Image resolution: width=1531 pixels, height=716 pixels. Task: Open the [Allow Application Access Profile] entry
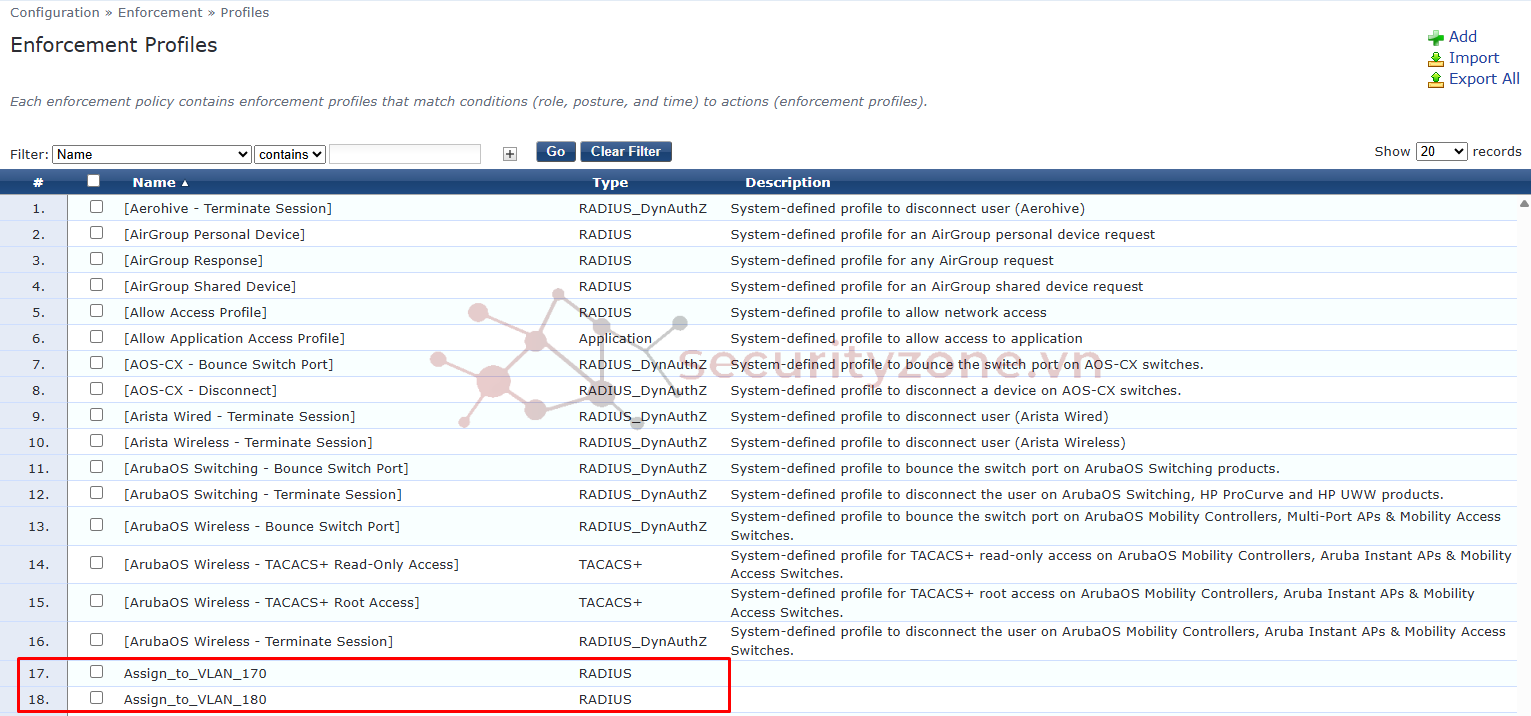click(x=234, y=339)
